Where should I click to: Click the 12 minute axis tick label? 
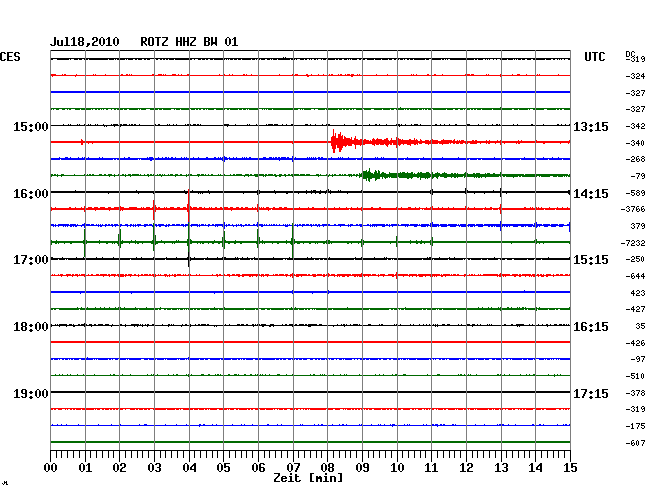click(466, 468)
